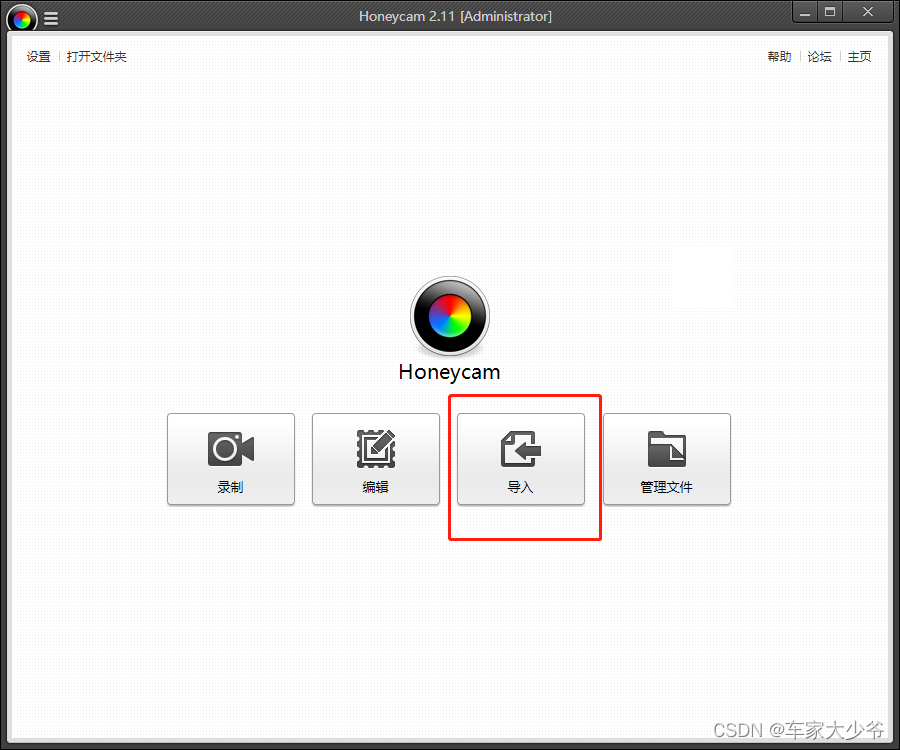Open the 帮助 (Help) link
This screenshot has width=900, height=750.
click(779, 57)
